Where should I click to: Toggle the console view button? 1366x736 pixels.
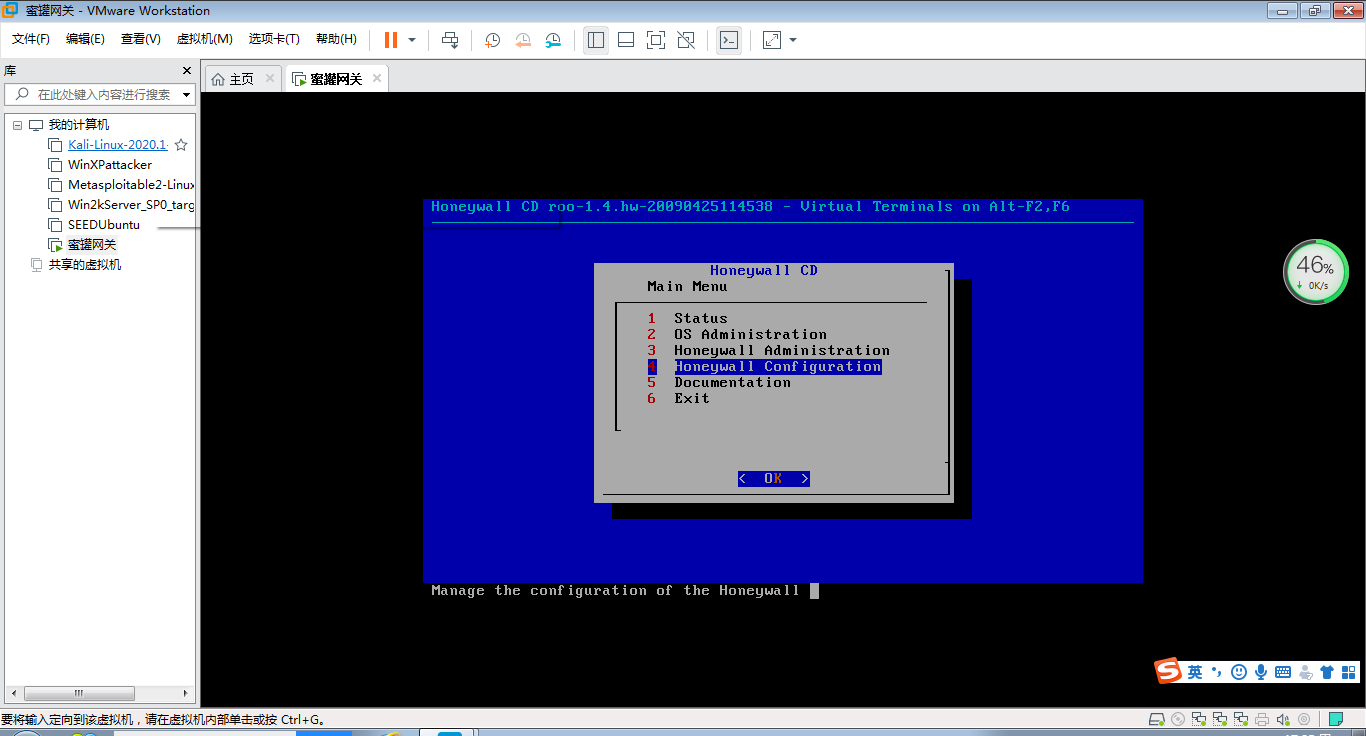point(729,40)
